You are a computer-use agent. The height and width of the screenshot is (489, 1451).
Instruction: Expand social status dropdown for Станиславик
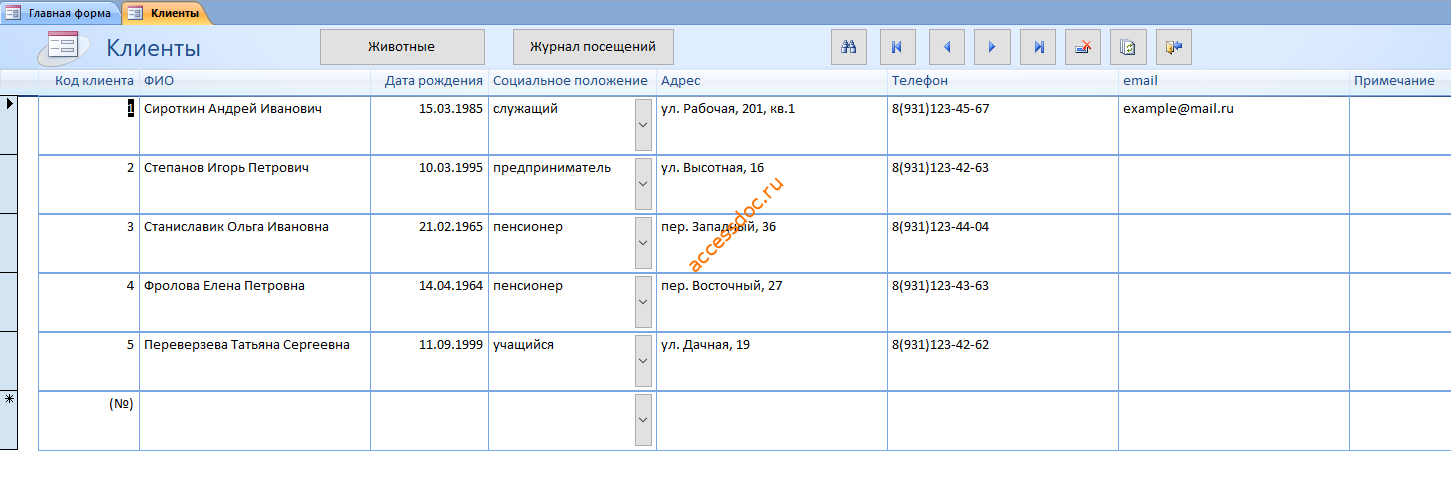pos(644,243)
